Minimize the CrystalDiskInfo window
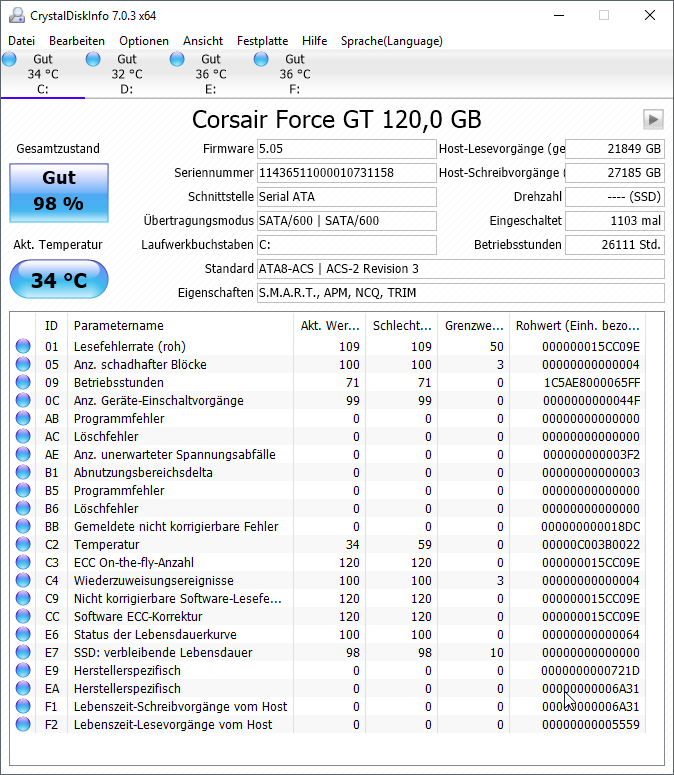Viewport: 674px width, 775px height. pyautogui.click(x=559, y=15)
